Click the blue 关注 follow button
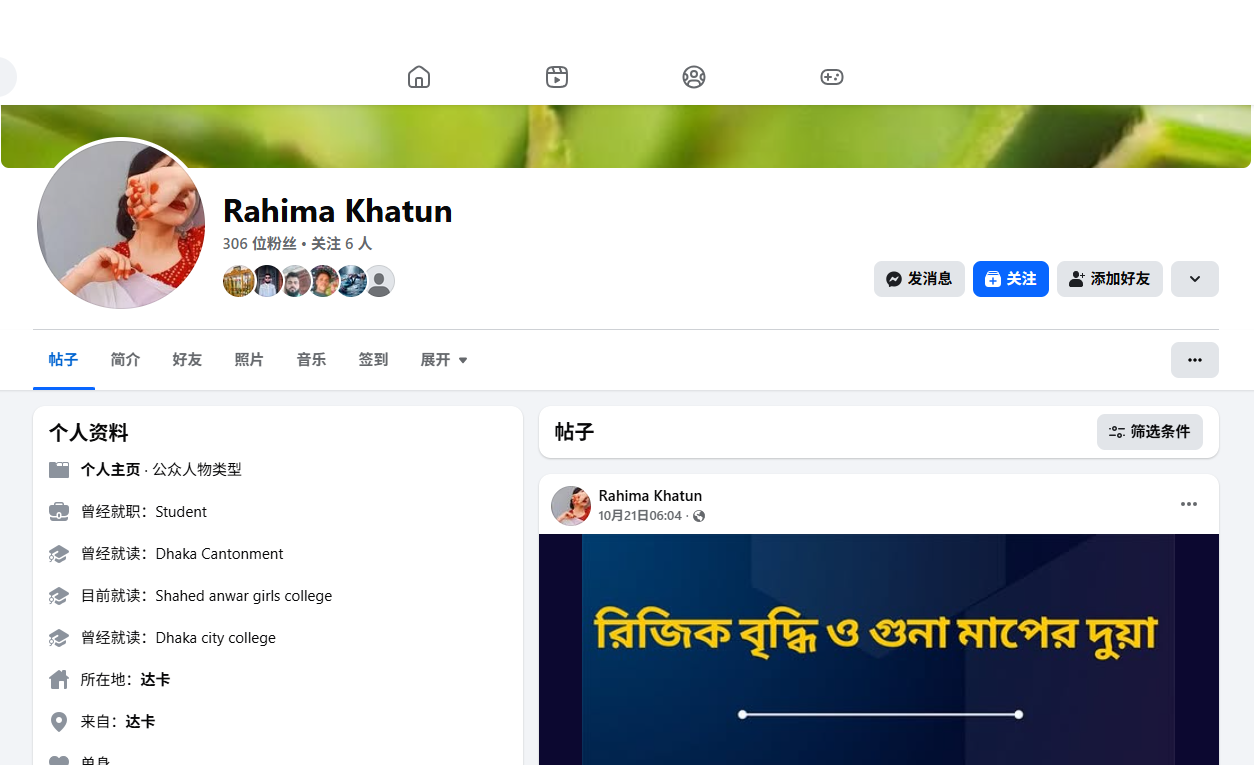Viewport: 1254px width, 765px height. tap(1011, 279)
